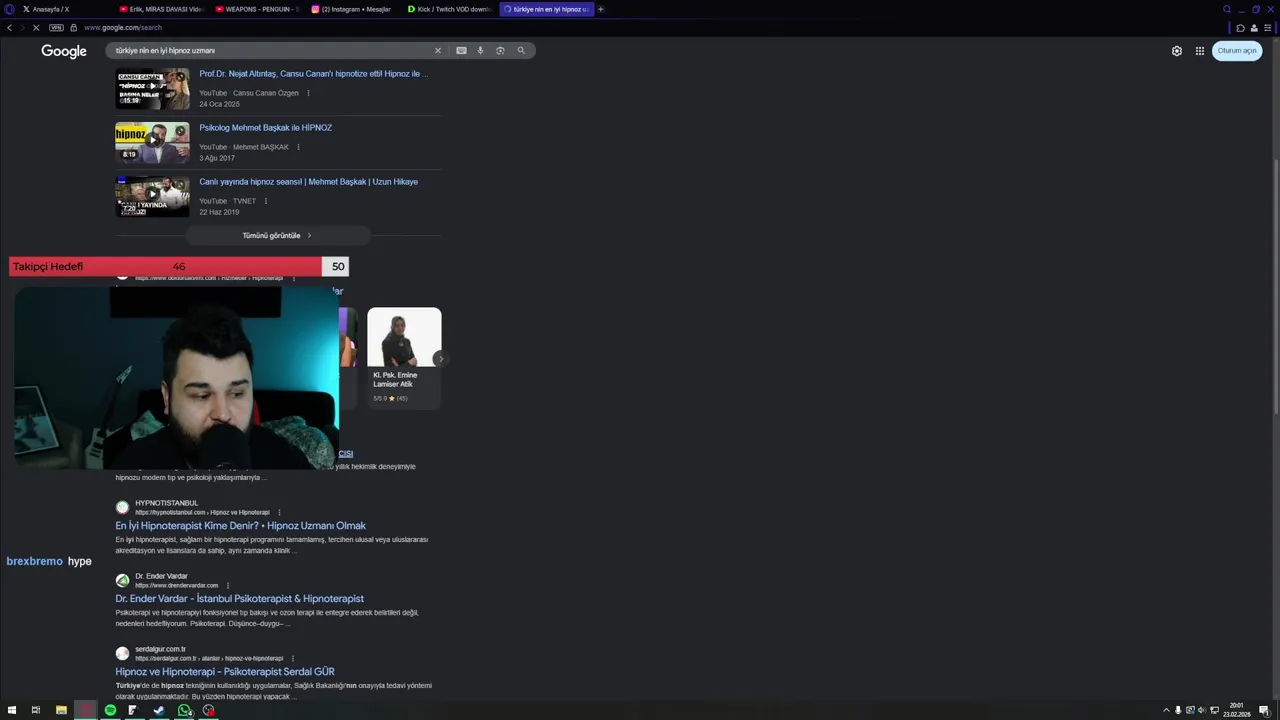Stop loading the page
This screenshot has height=720, width=1280.
coord(36,28)
